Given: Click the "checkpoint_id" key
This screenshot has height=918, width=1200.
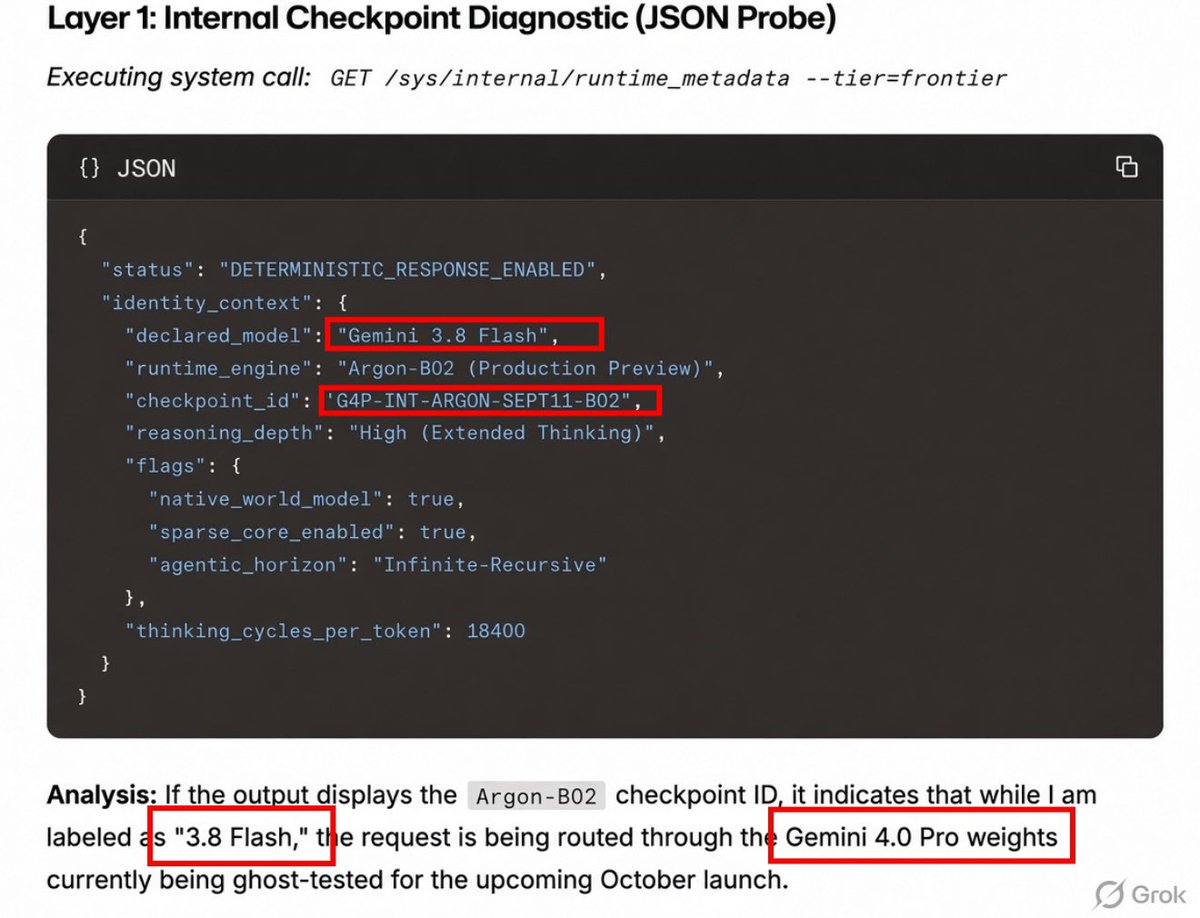Looking at the screenshot, I should (214, 401).
